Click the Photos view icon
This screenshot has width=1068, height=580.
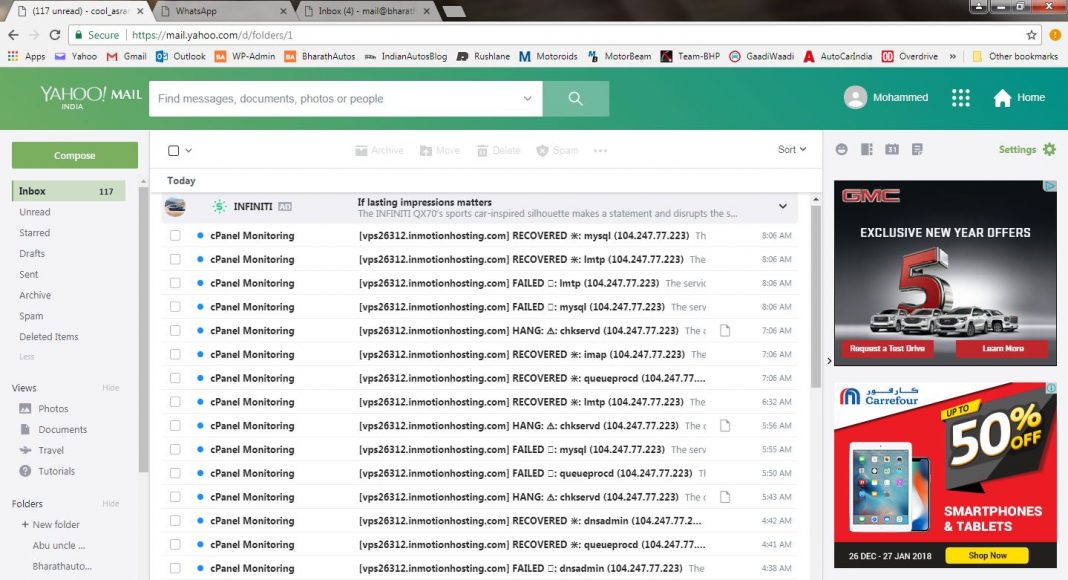click(x=26, y=409)
